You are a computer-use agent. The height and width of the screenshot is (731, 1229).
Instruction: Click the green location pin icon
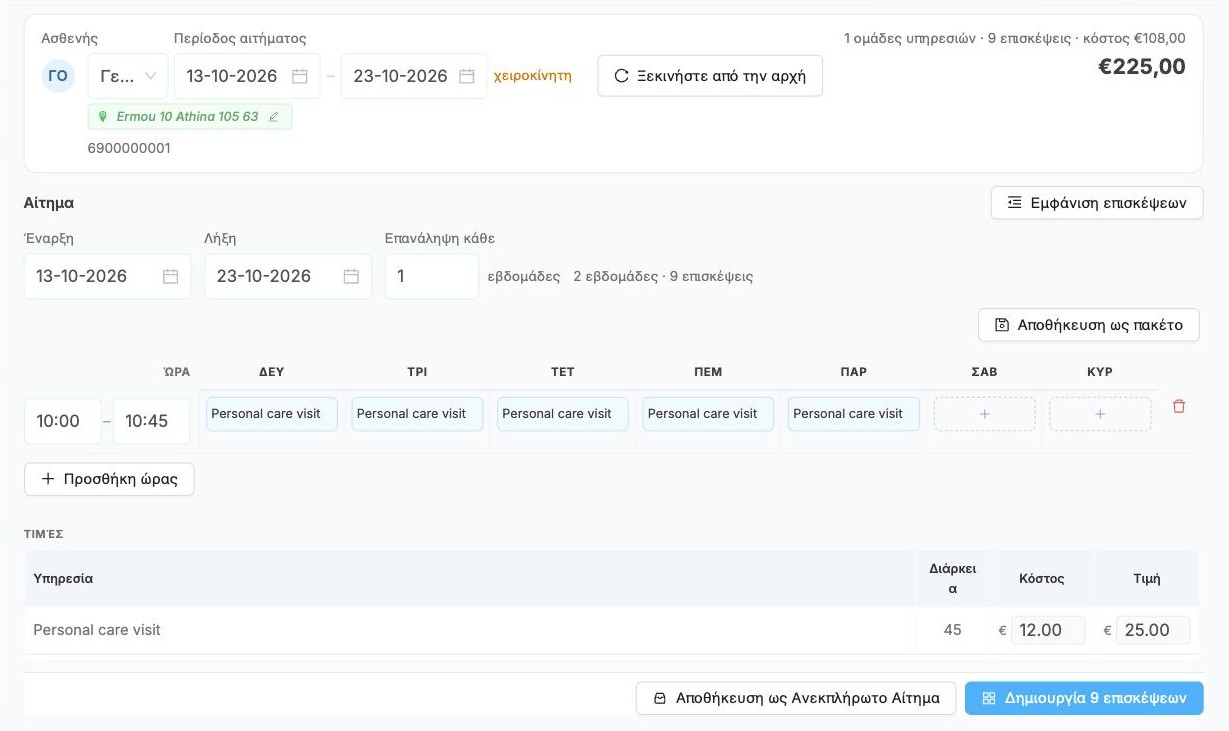tap(102, 117)
